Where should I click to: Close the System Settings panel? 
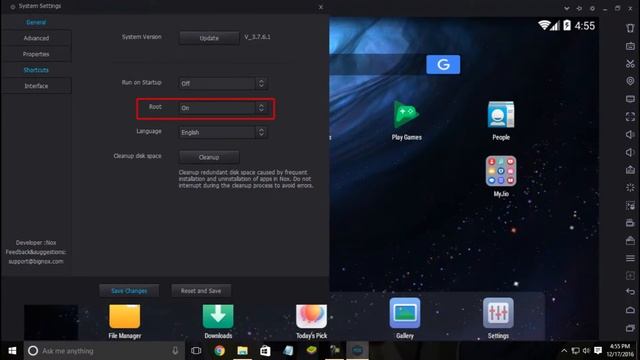click(x=321, y=7)
